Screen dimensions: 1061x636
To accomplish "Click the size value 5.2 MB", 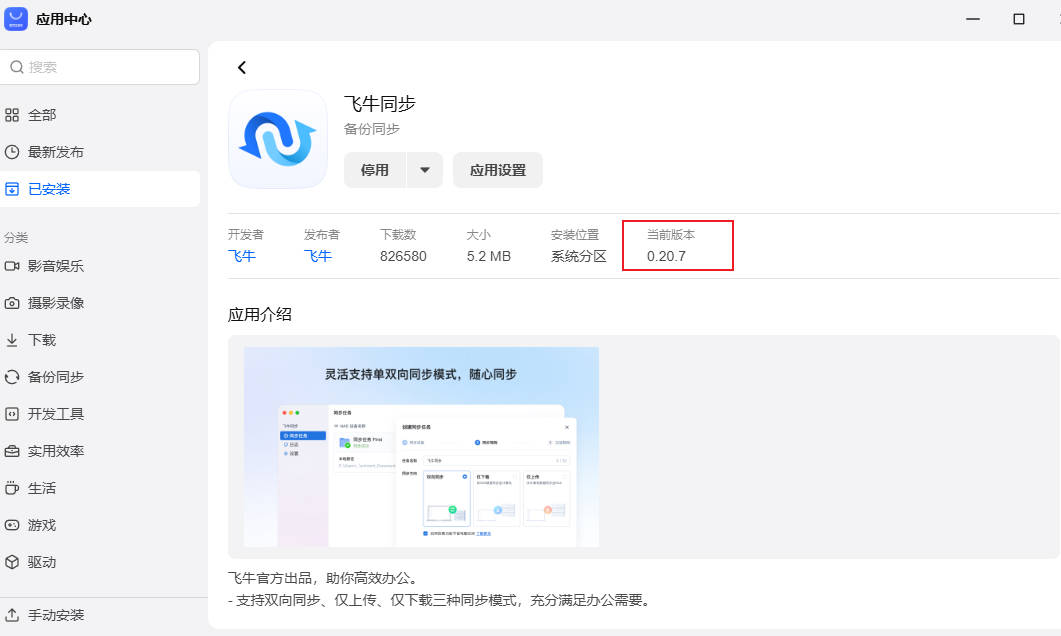I will [489, 256].
